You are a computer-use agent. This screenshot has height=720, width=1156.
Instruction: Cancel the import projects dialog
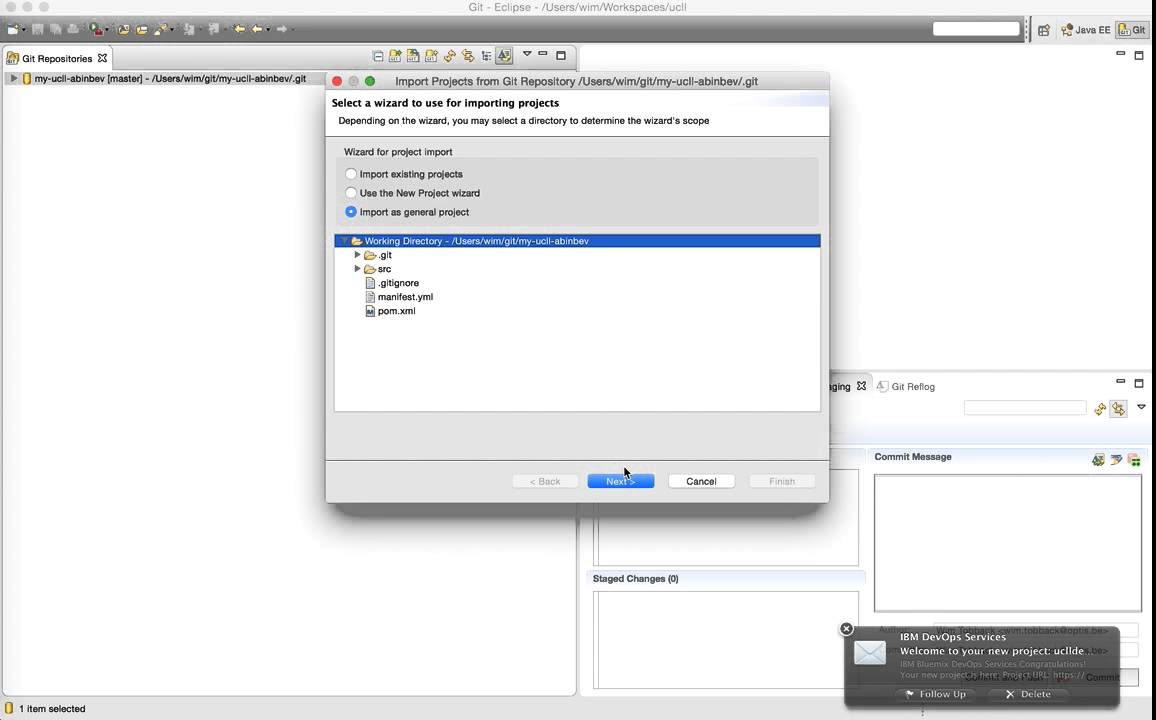701,481
